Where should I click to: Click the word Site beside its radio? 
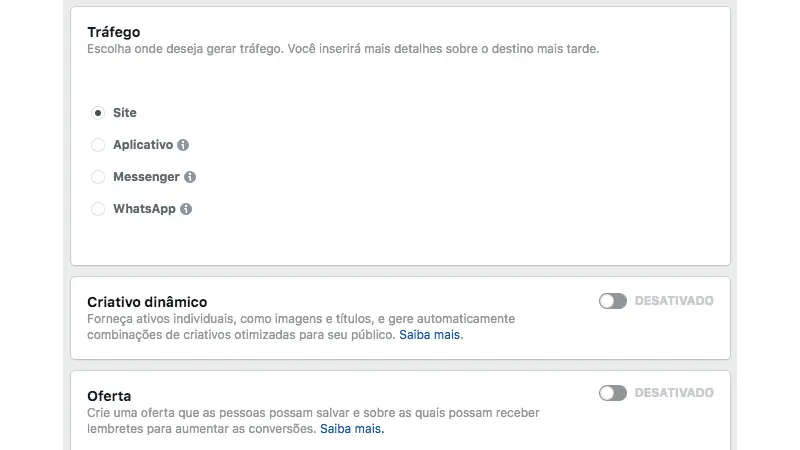point(125,113)
